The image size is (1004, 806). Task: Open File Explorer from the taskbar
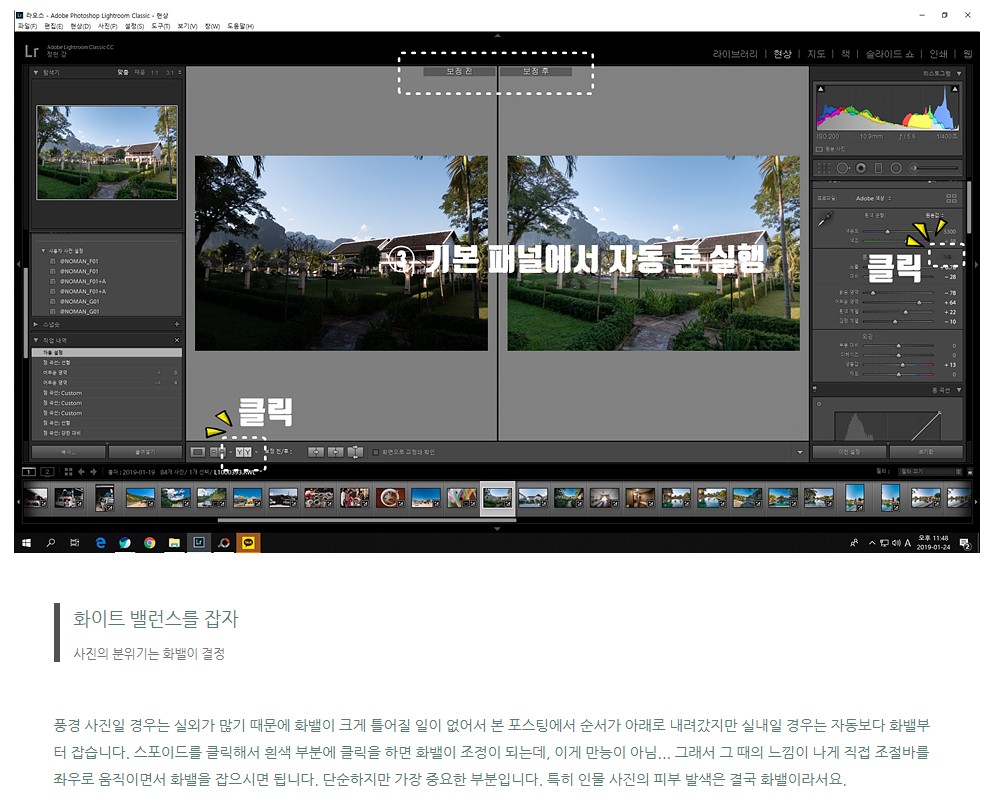point(174,543)
